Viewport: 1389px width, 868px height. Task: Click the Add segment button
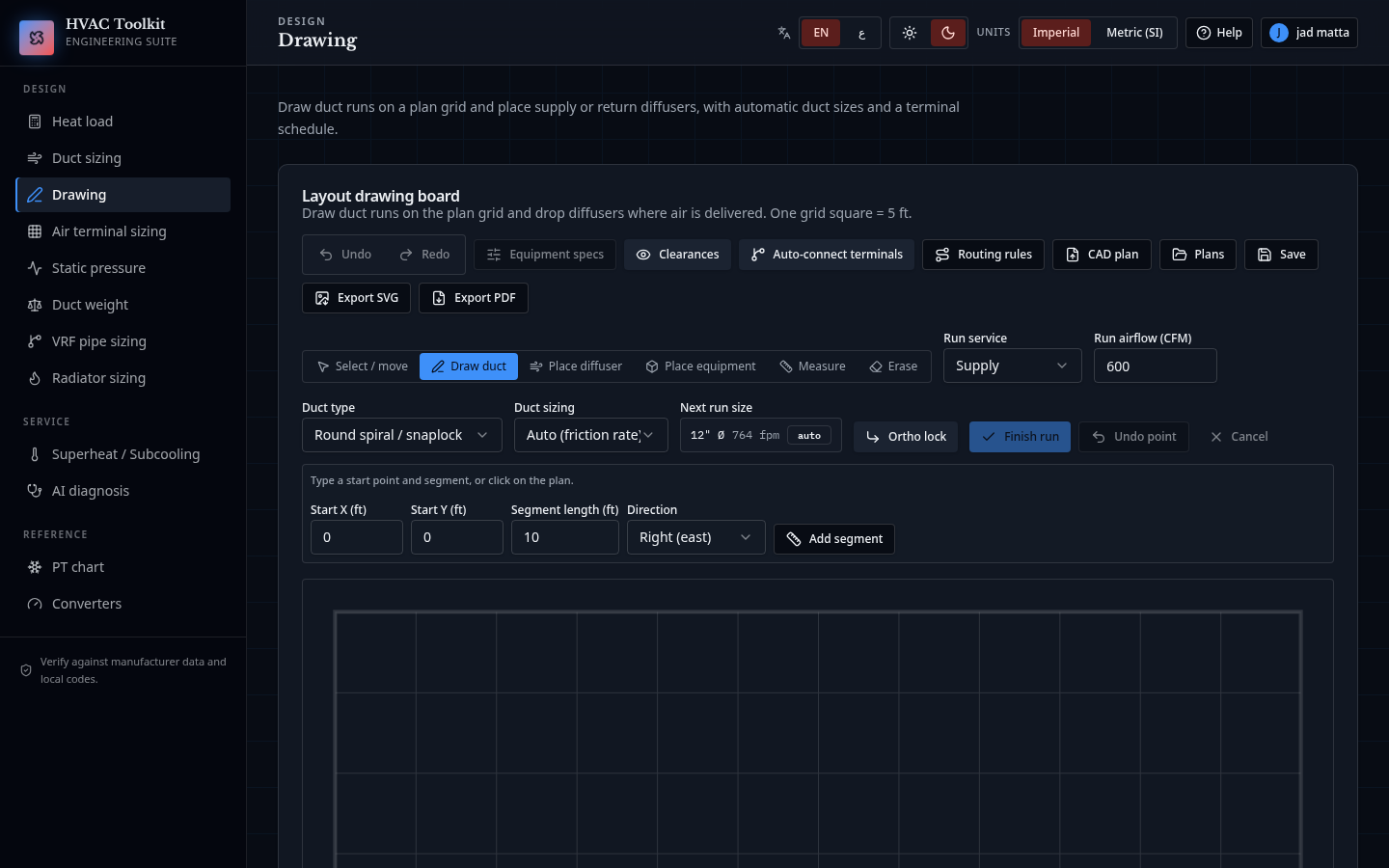pyautogui.click(x=834, y=539)
